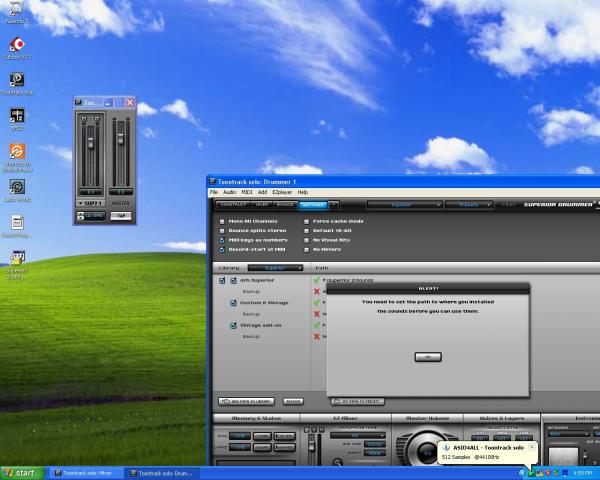
Task: Open Cubase desktop shortcut icon
Action: [16, 46]
